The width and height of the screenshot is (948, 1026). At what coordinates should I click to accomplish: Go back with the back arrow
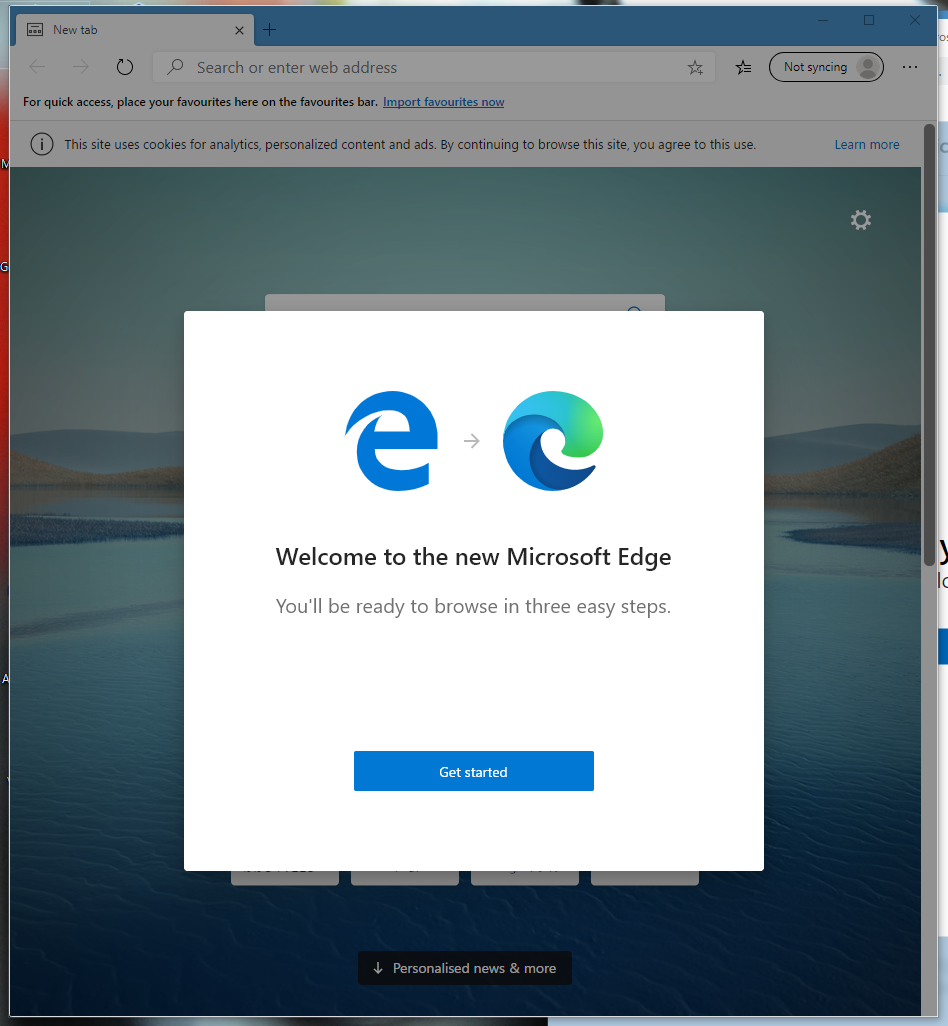click(x=37, y=67)
